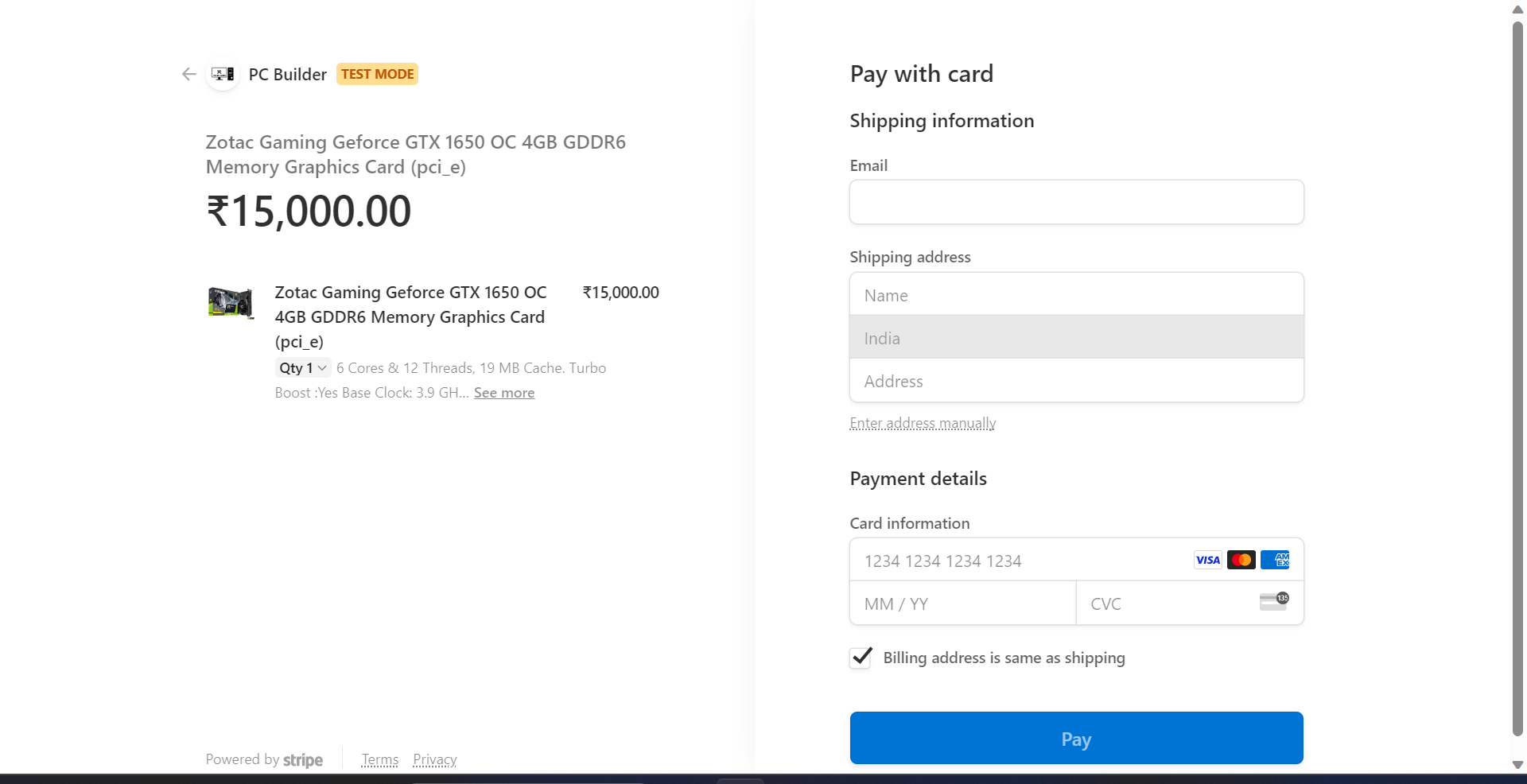Click Enter address manually link
This screenshot has height=784, width=1527.
(x=922, y=423)
